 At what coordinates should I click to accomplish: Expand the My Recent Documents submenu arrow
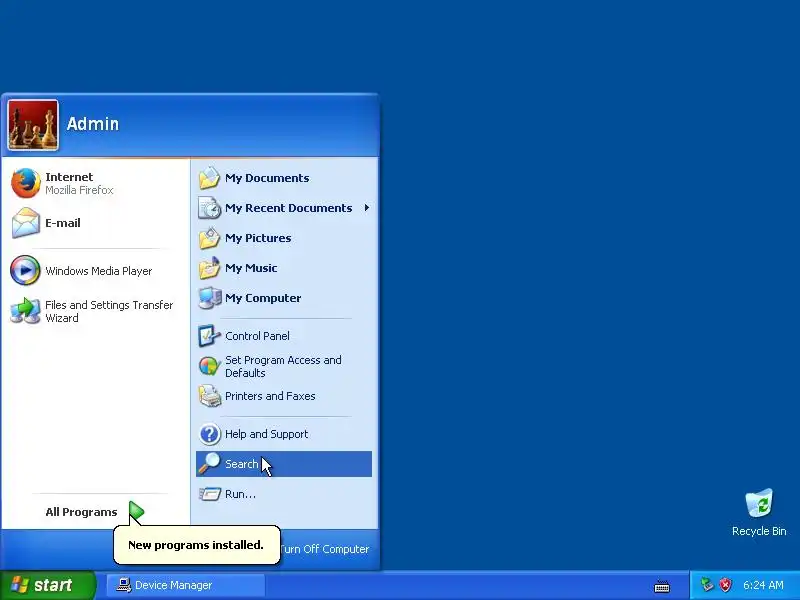[366, 208]
